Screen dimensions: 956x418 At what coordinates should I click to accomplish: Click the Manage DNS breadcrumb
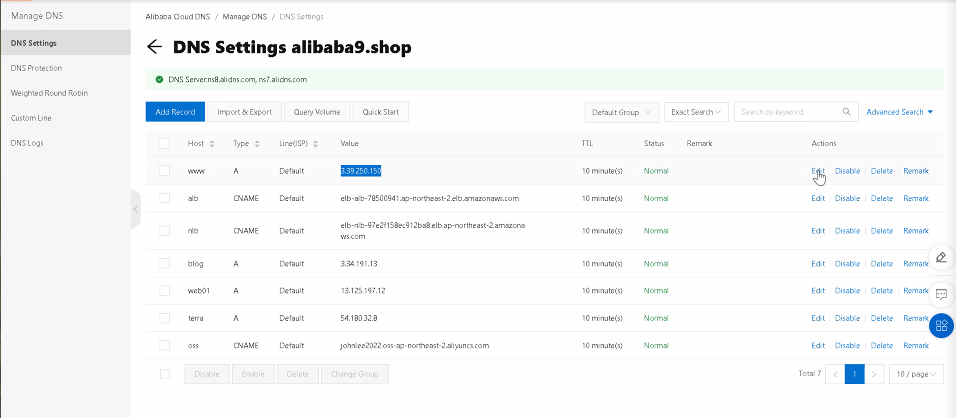(244, 16)
